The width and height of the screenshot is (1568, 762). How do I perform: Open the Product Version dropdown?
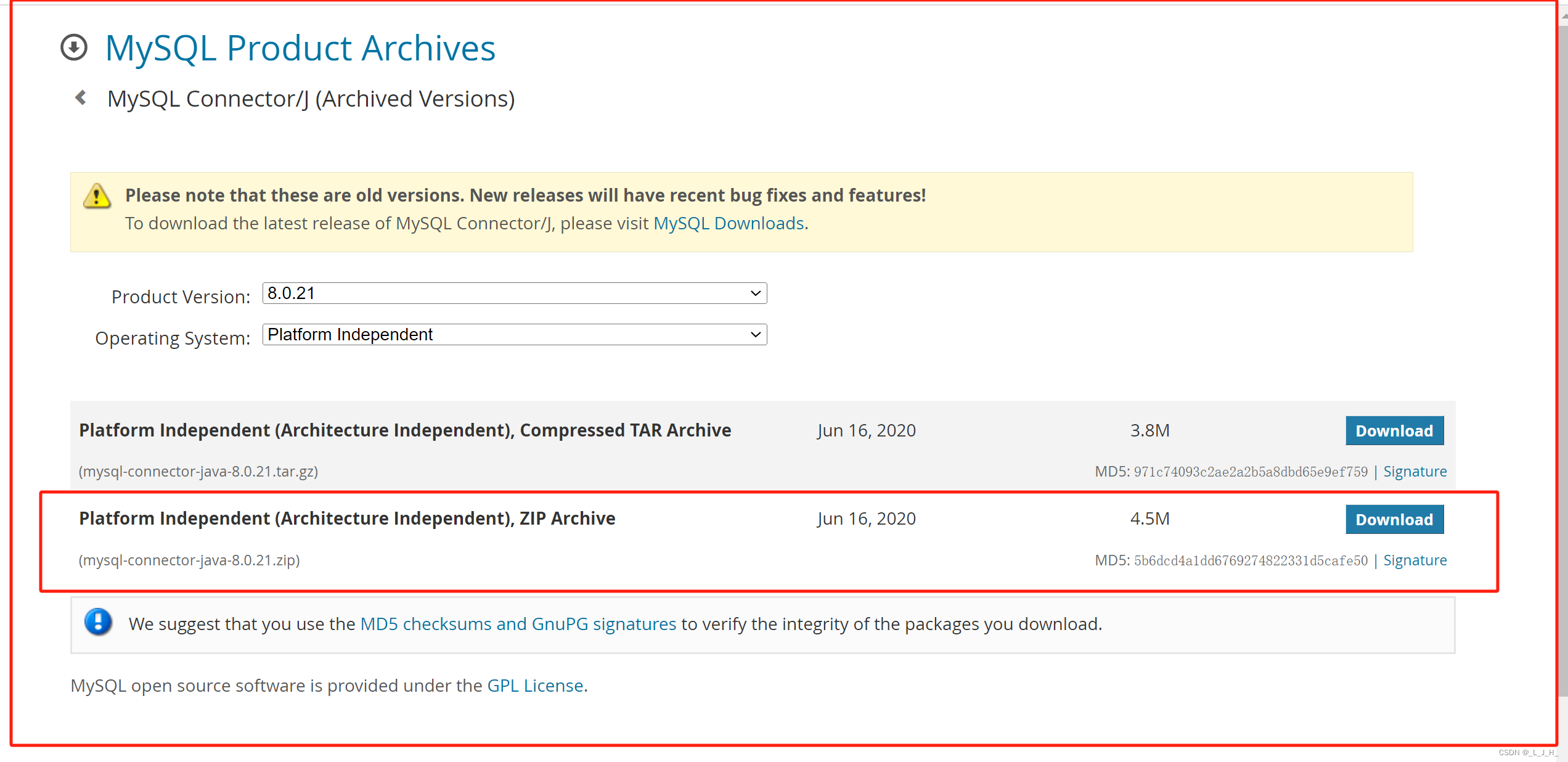514,293
